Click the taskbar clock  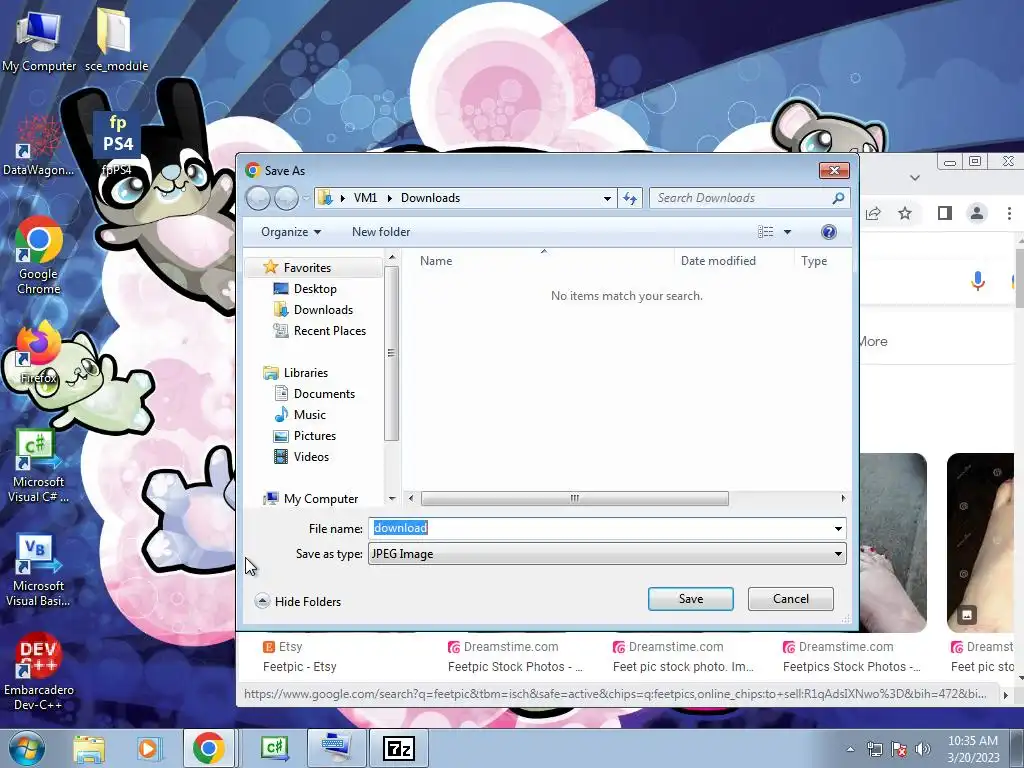point(973,749)
